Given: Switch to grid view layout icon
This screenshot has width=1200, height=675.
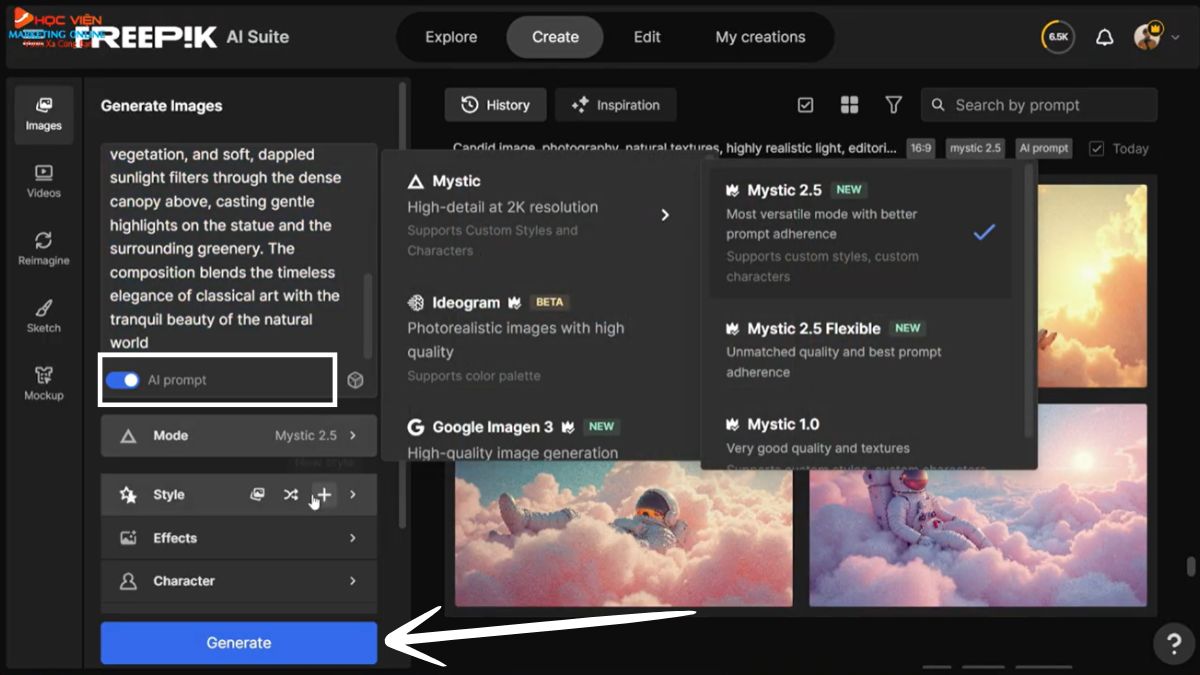Looking at the screenshot, I should pyautogui.click(x=849, y=105).
